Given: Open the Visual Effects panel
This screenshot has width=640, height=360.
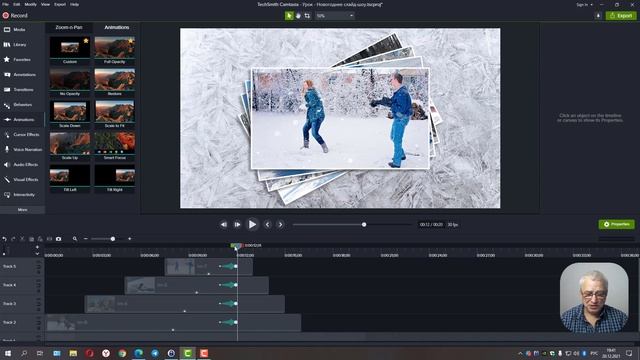Looking at the screenshot, I should [22, 180].
